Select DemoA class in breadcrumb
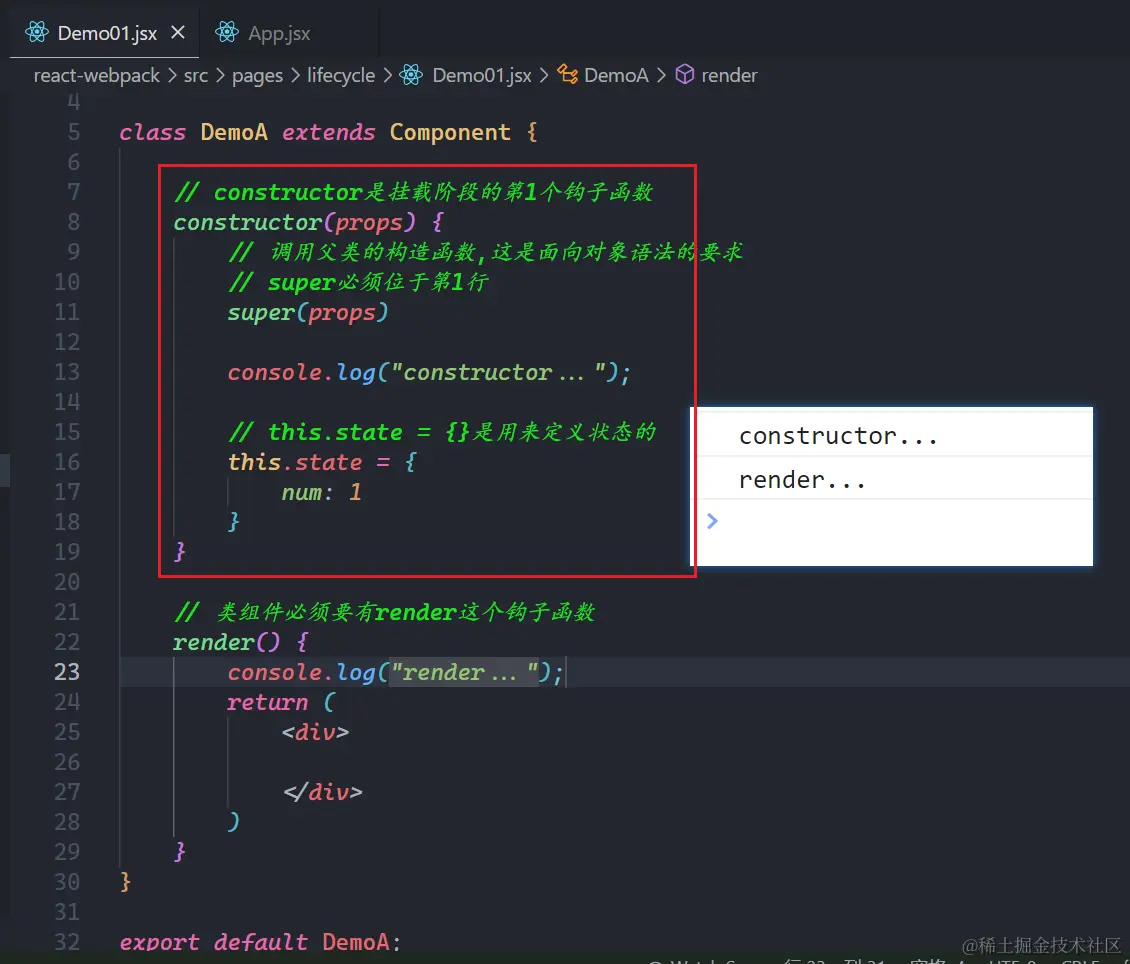The height and width of the screenshot is (964, 1130). [x=616, y=75]
